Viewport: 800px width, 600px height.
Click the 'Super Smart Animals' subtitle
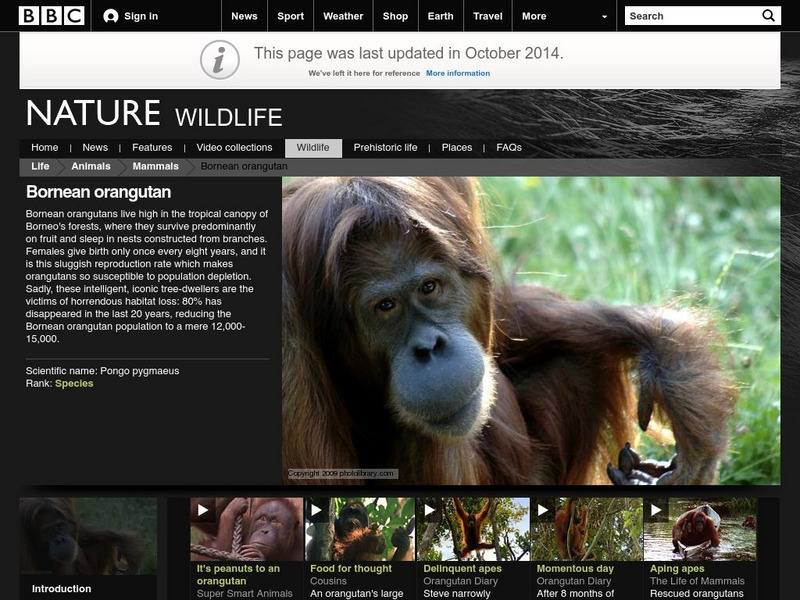point(245,593)
